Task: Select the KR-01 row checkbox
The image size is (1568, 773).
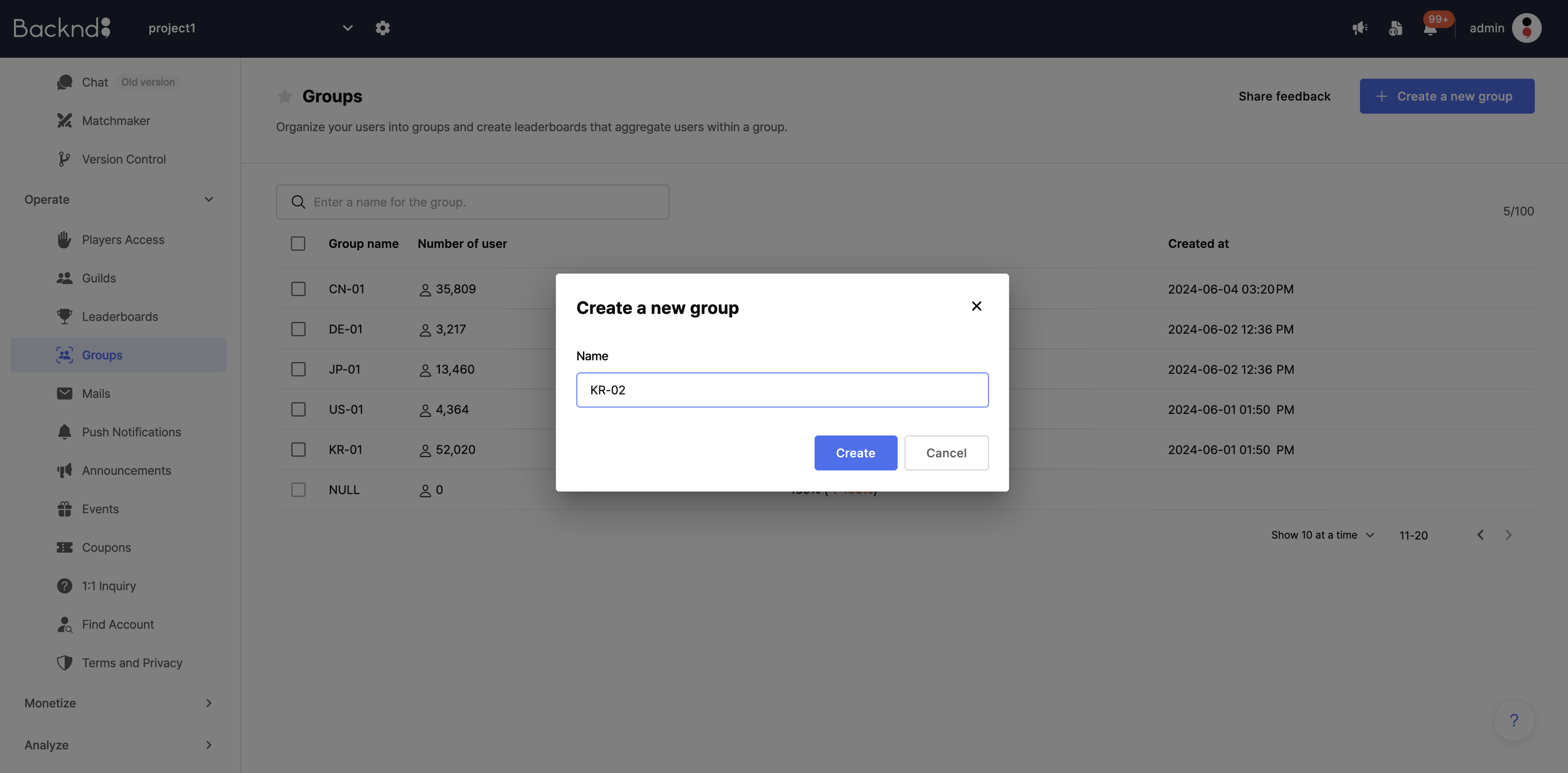Action: (x=298, y=449)
